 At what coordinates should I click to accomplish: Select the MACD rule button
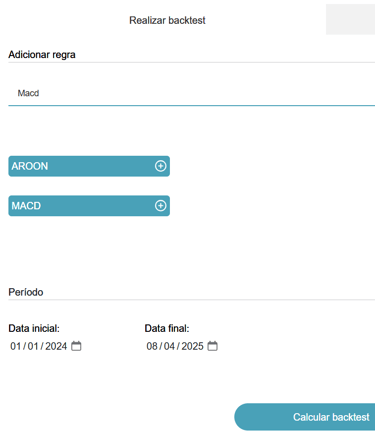click(89, 206)
